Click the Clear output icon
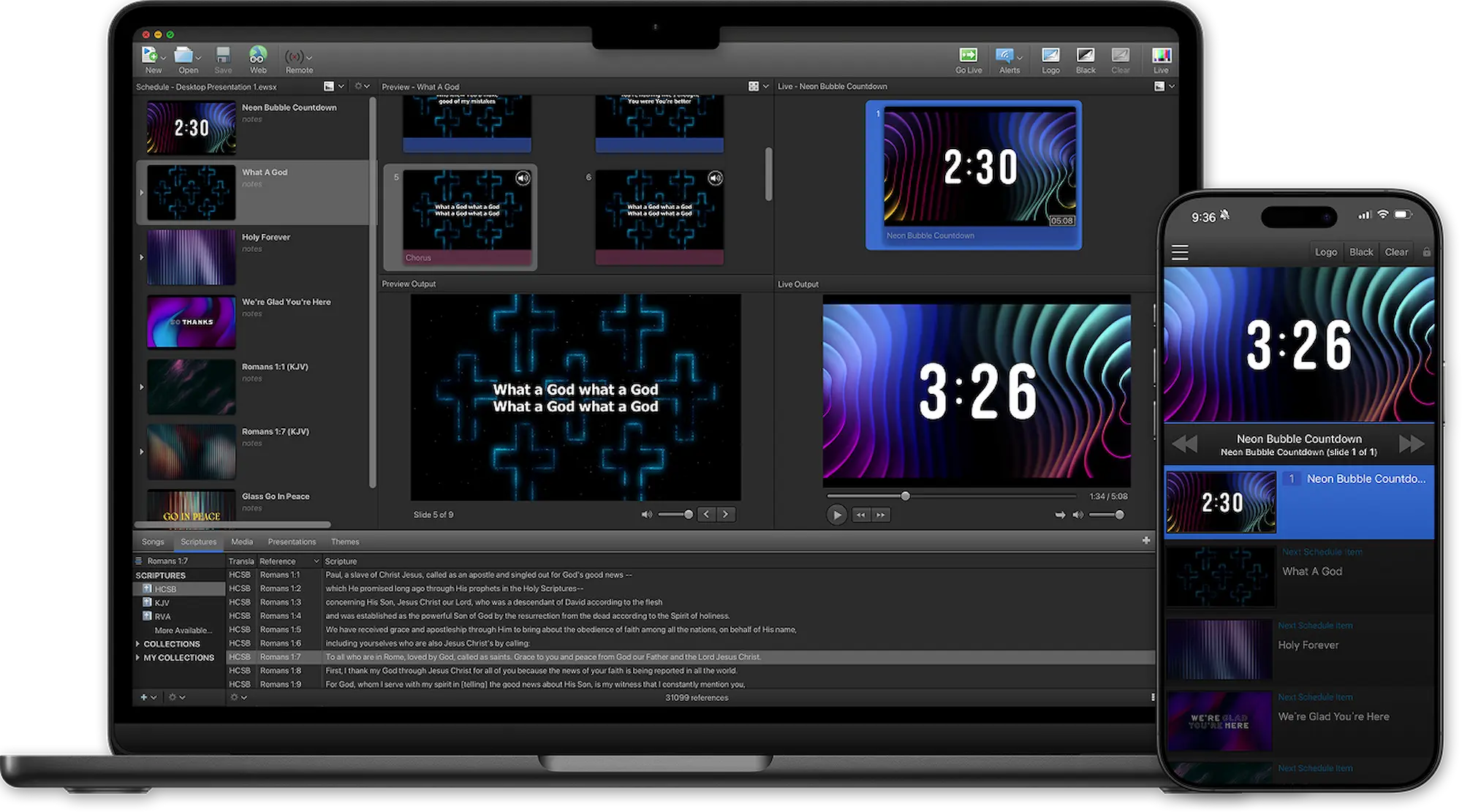Screen dimensions: 1462x812 coord(1121,55)
